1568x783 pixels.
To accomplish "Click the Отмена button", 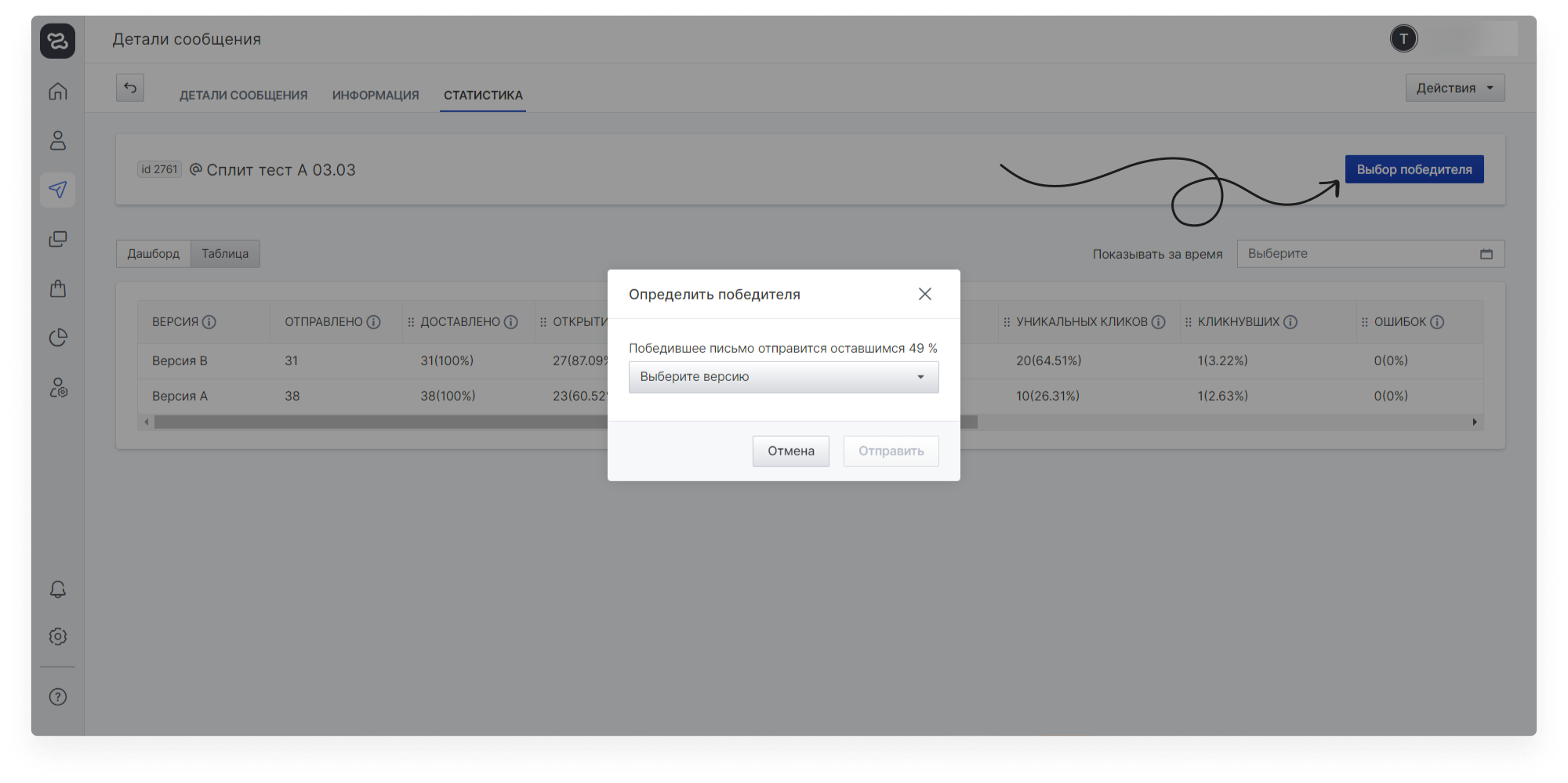I will [791, 451].
